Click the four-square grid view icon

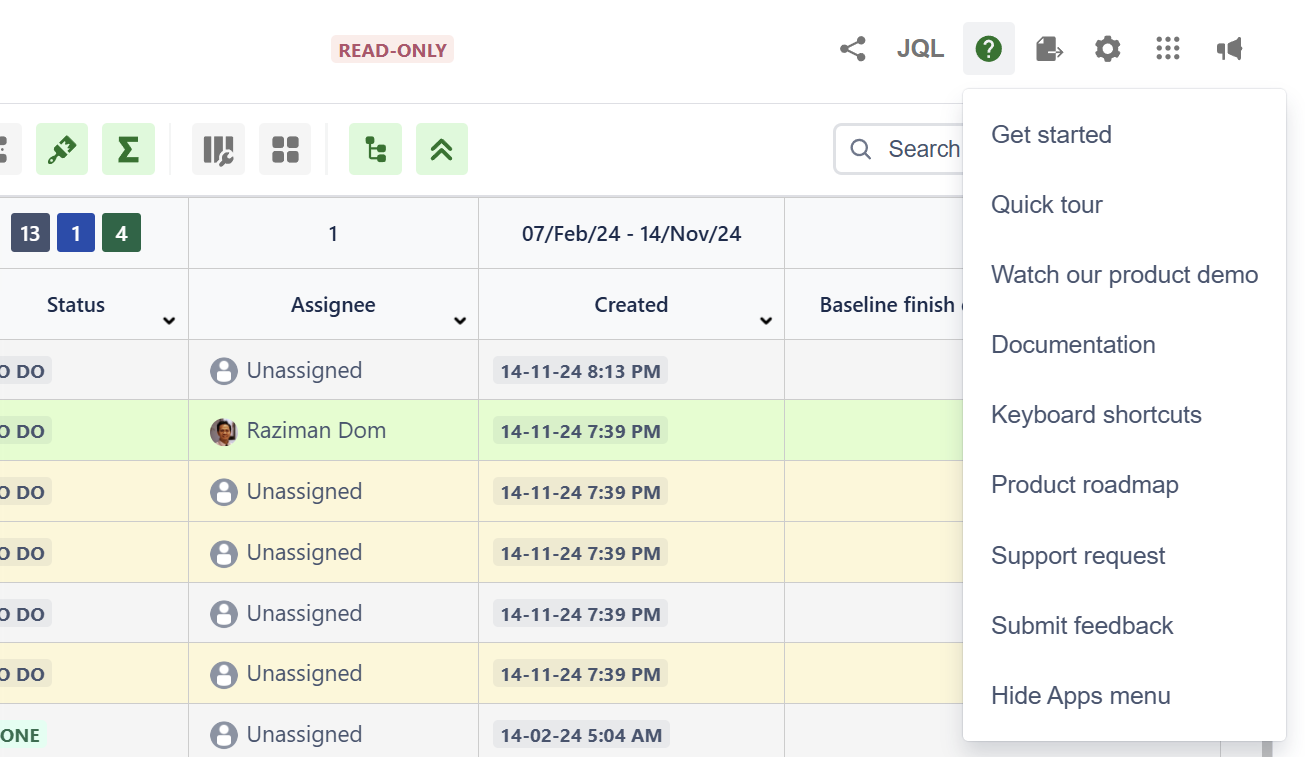(x=285, y=150)
